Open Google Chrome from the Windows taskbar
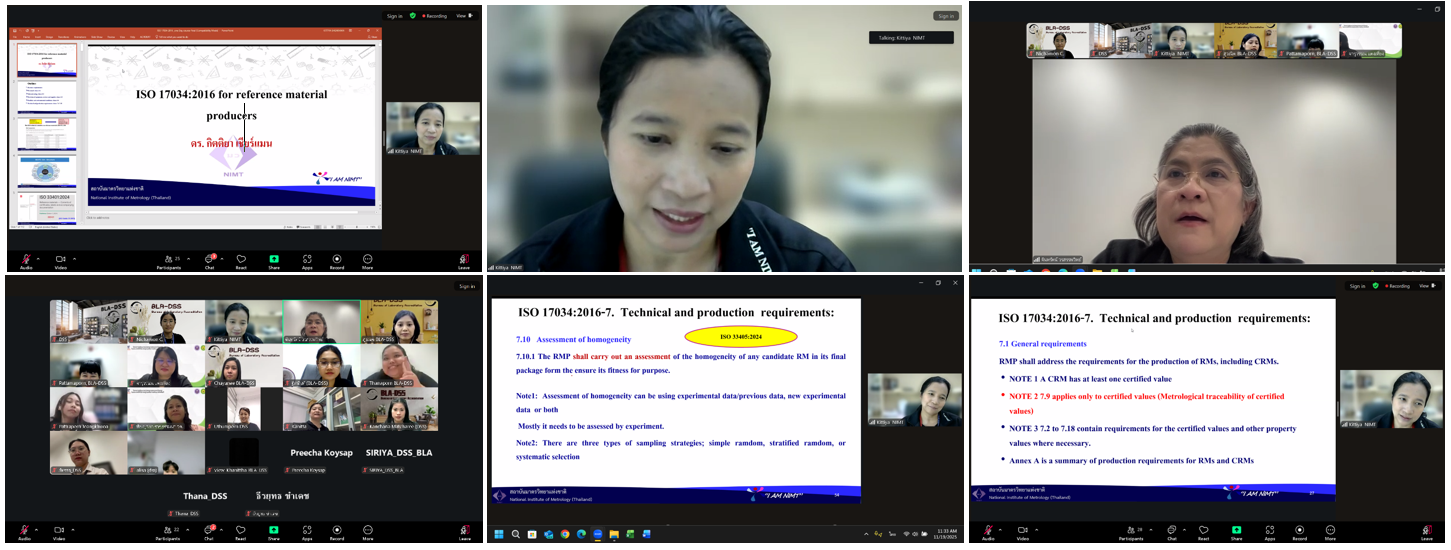This screenshot has width=1451, height=550. 564,534
